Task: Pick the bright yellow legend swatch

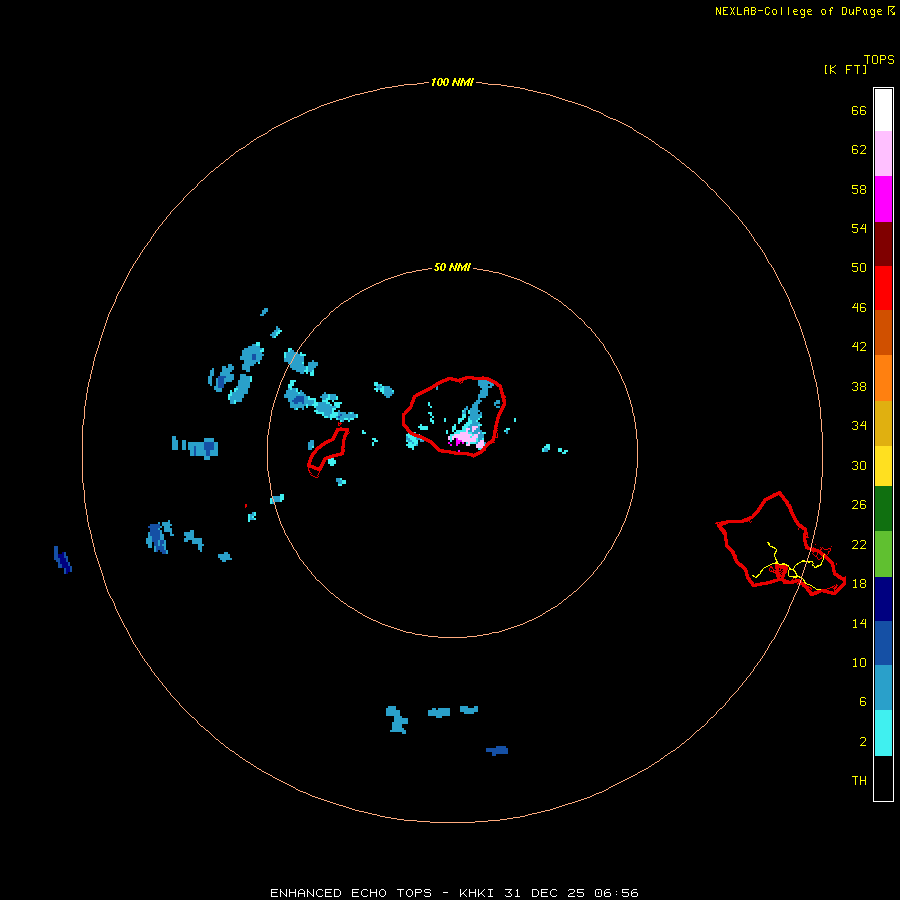Action: (x=883, y=466)
